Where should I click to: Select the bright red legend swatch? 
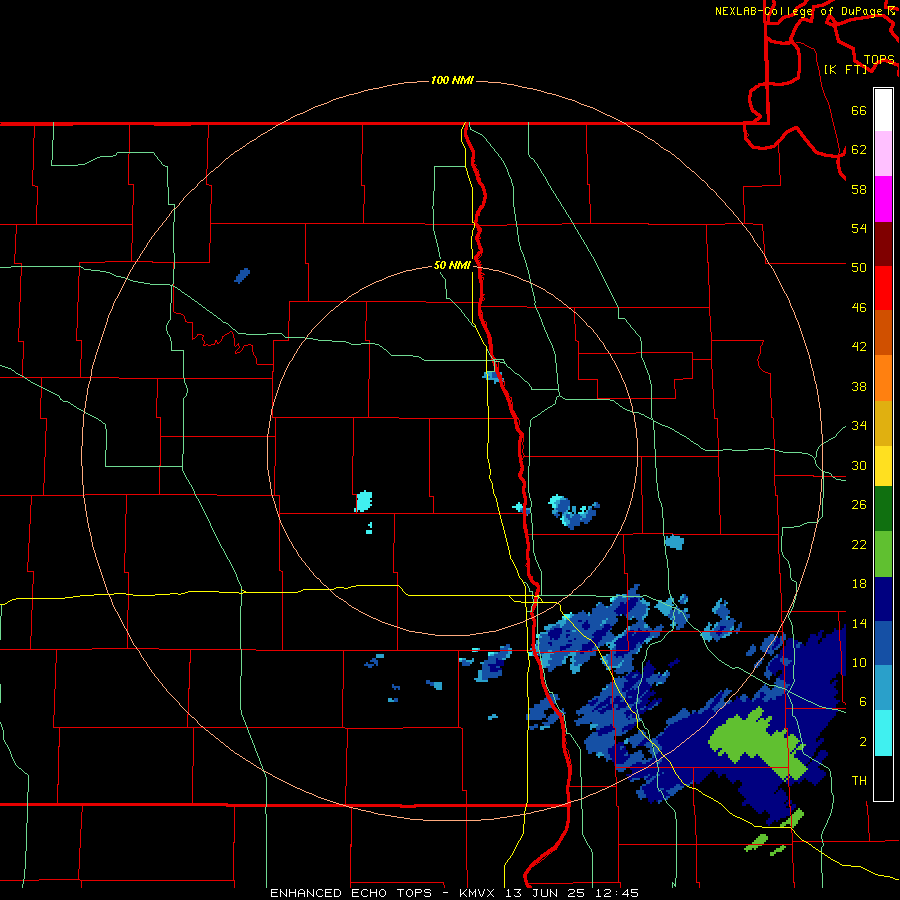(883, 288)
